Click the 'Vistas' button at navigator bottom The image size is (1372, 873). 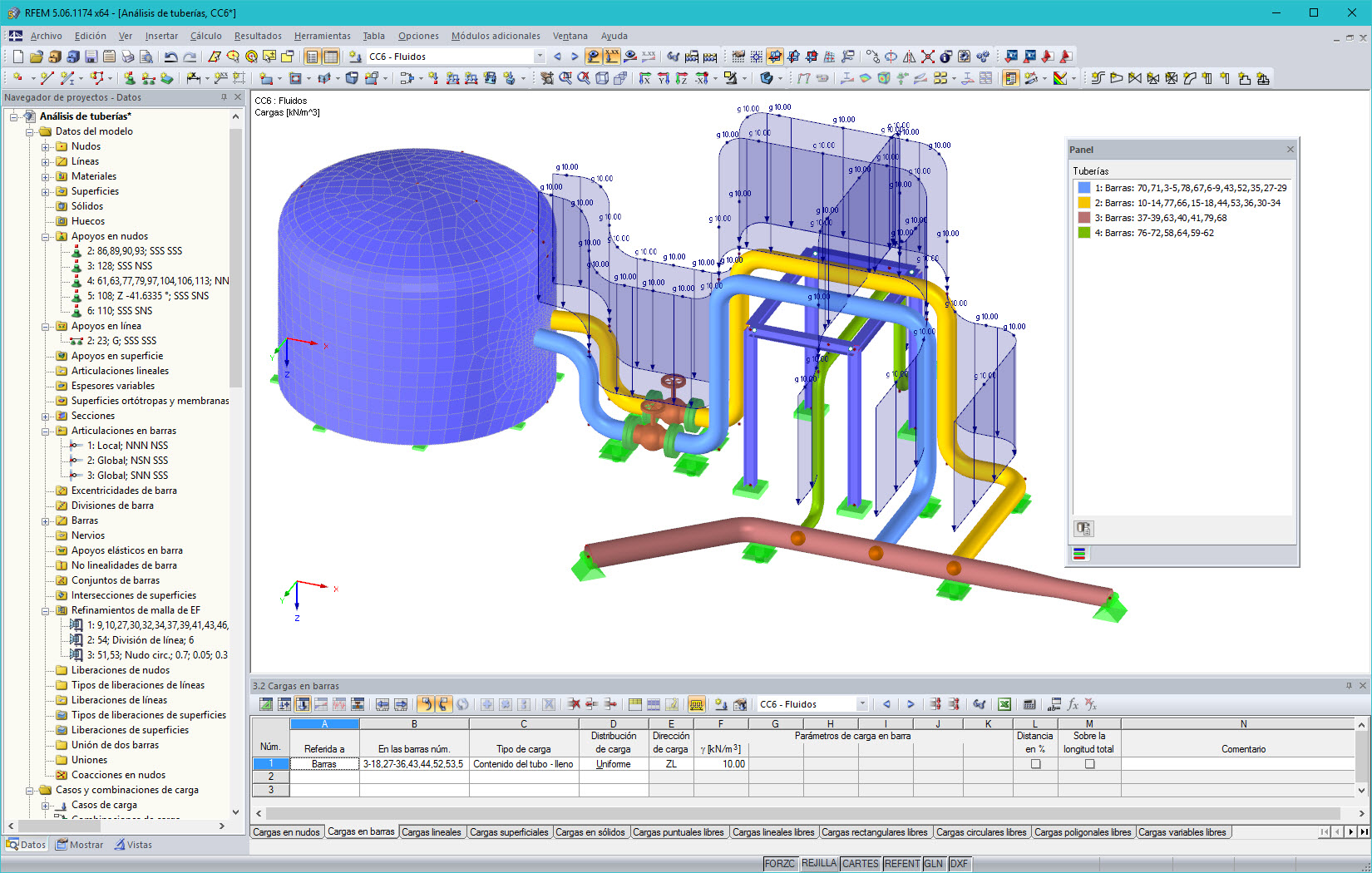[x=133, y=845]
